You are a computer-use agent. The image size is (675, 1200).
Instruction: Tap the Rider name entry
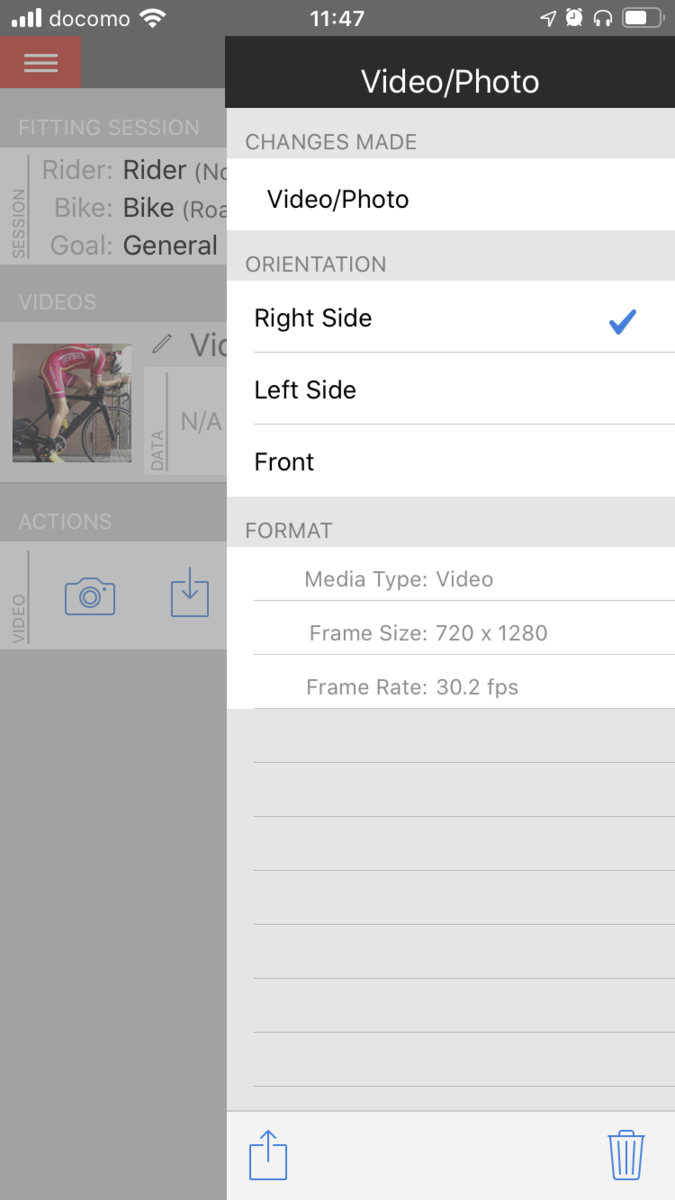click(x=155, y=170)
